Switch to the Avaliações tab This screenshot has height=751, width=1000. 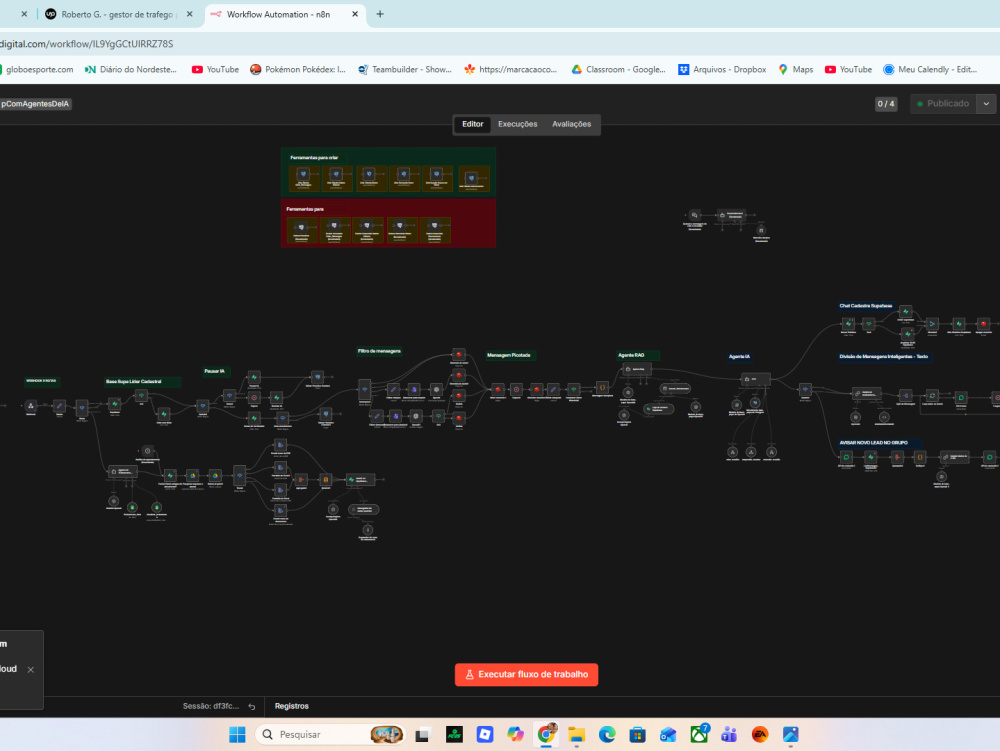coord(571,124)
